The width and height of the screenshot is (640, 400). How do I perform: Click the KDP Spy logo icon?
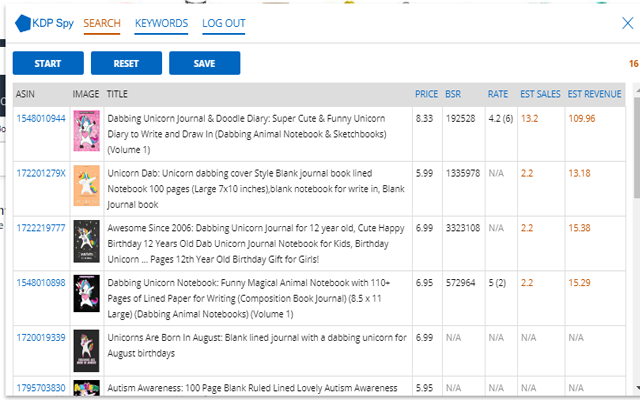pos(23,23)
